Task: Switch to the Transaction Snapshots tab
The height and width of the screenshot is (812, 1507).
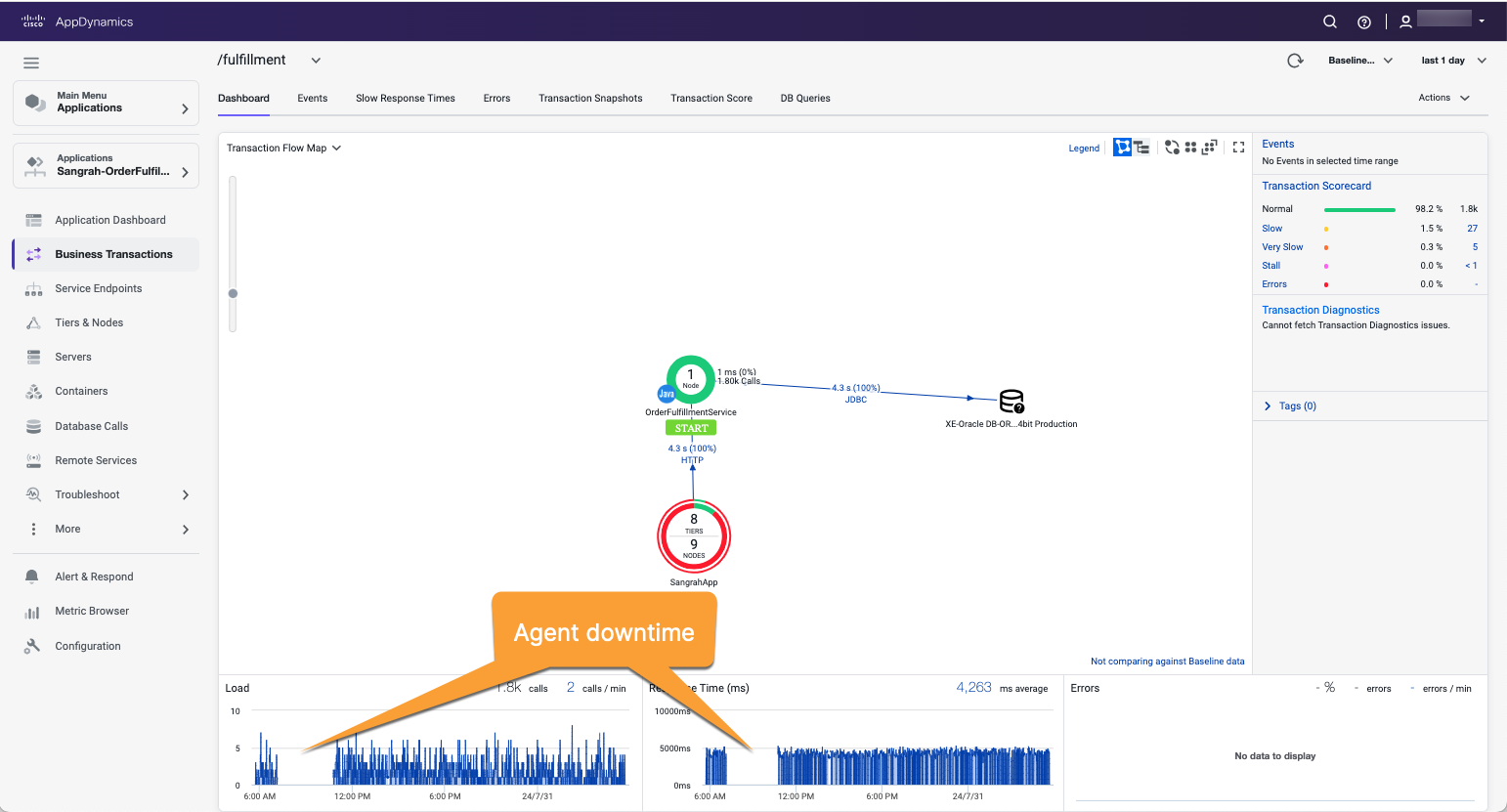Action: pyautogui.click(x=590, y=98)
